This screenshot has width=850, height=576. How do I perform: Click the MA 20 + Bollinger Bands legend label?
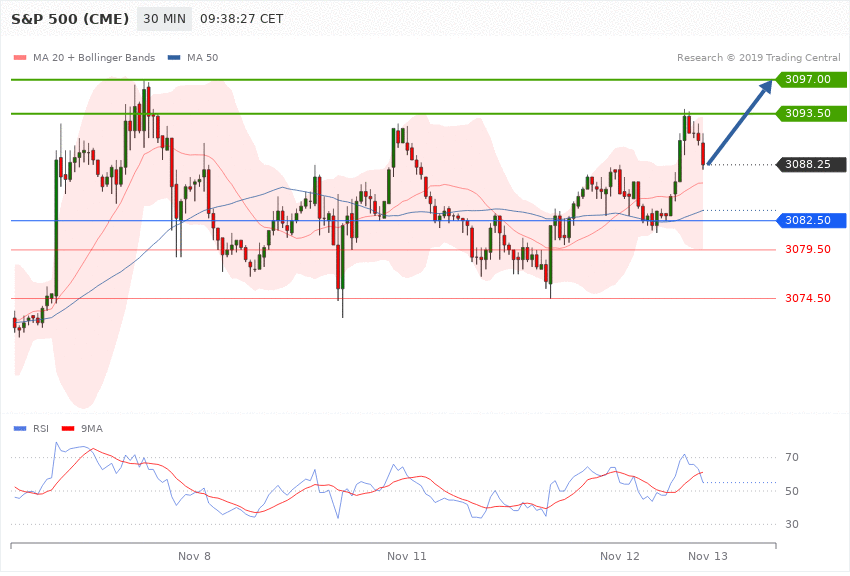(x=94, y=57)
